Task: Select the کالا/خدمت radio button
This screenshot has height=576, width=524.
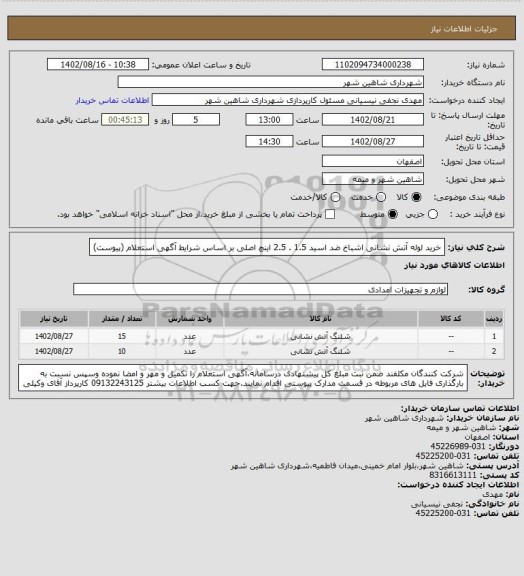Action: [x=335, y=197]
